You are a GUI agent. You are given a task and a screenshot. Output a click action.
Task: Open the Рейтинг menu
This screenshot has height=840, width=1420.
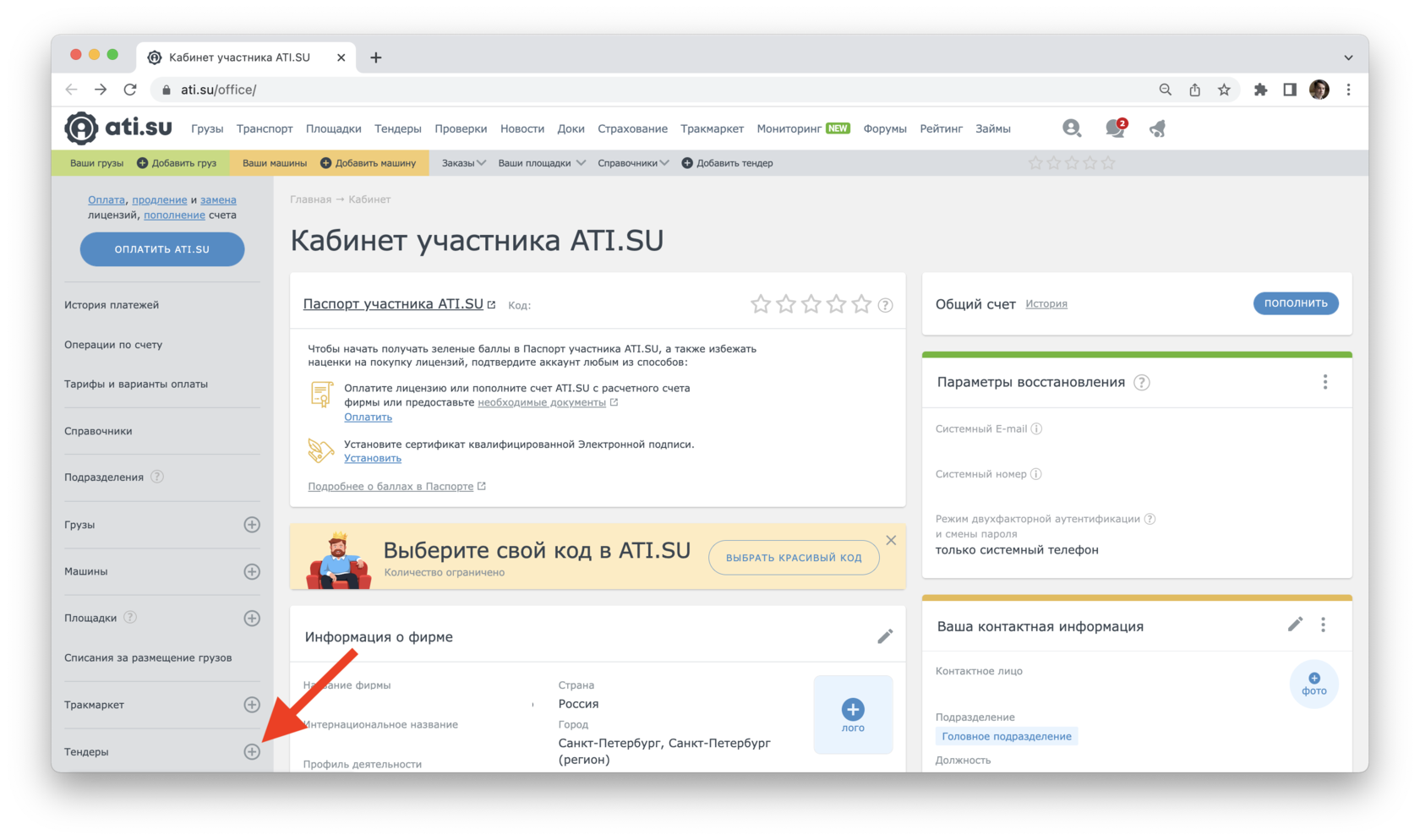click(x=942, y=128)
